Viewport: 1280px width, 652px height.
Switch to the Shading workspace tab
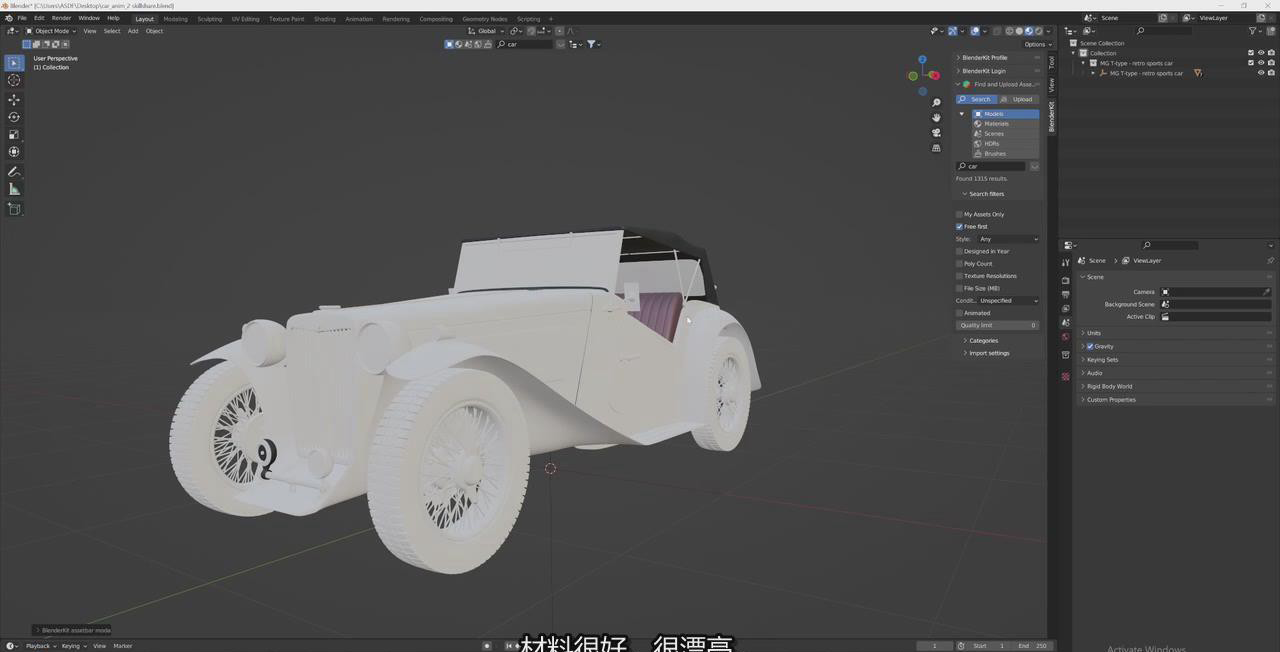pyautogui.click(x=324, y=19)
